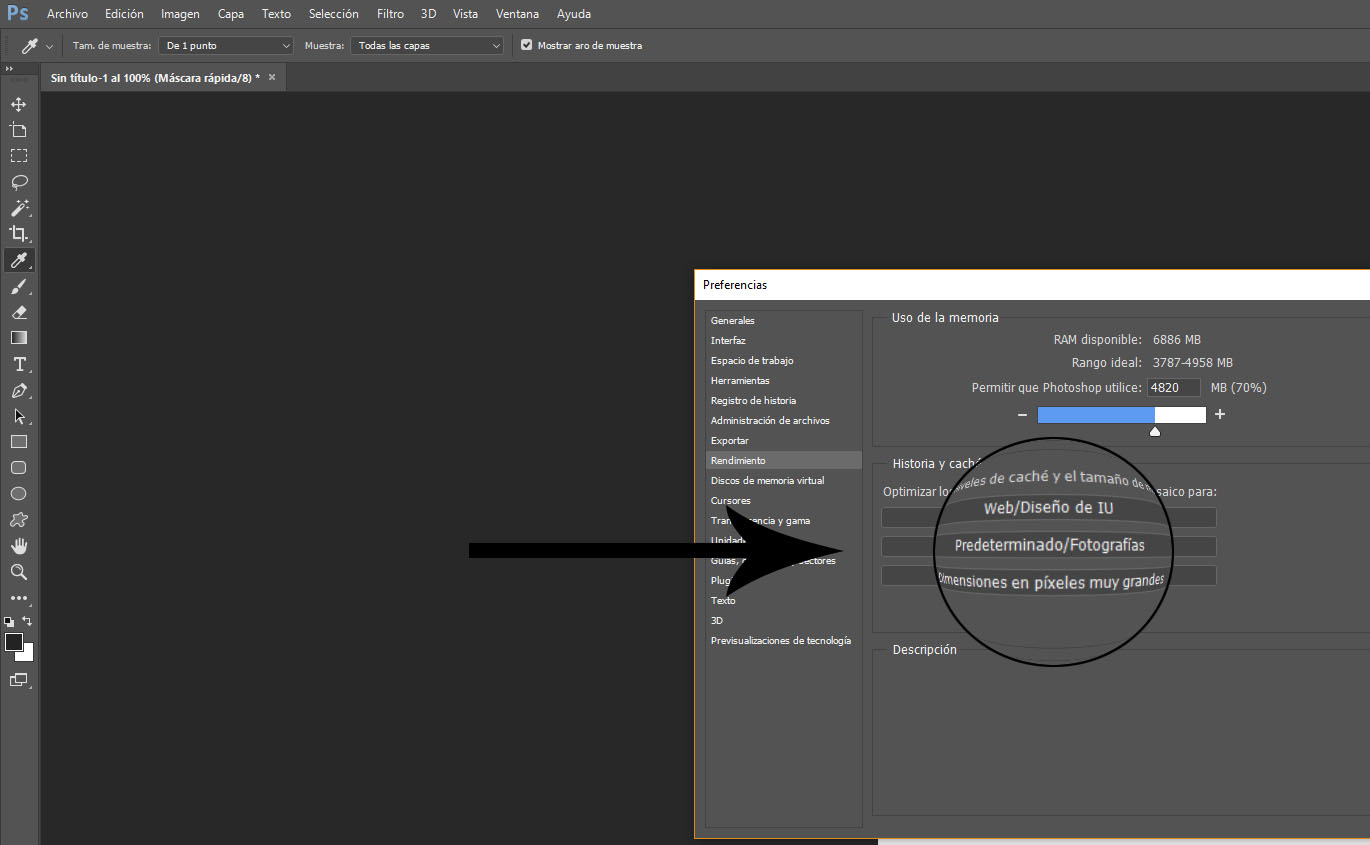This screenshot has width=1370, height=845.
Task: Select the Eyedropper tool in toolbox
Action: [19, 260]
